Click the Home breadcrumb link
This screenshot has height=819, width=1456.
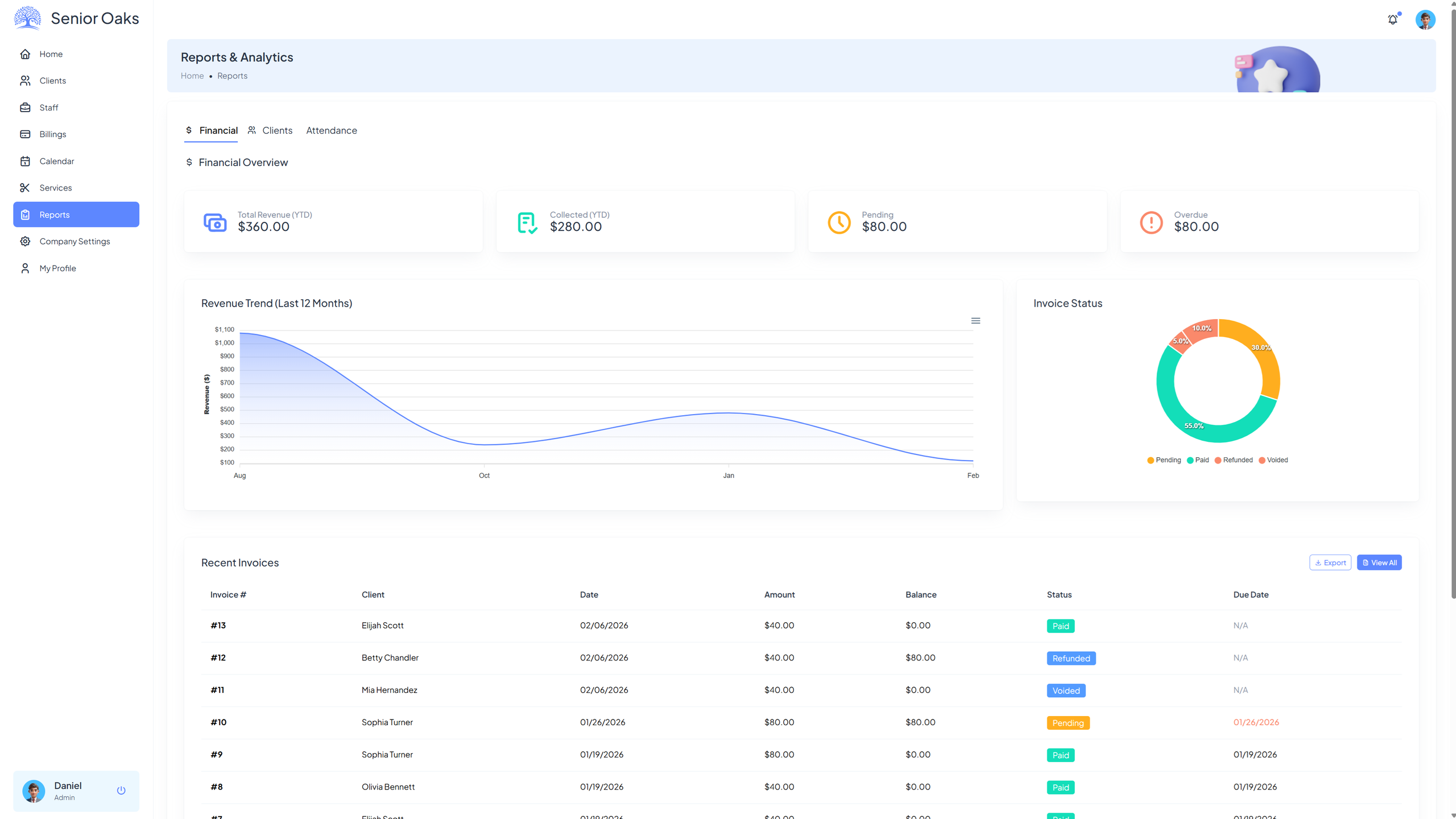point(192,76)
